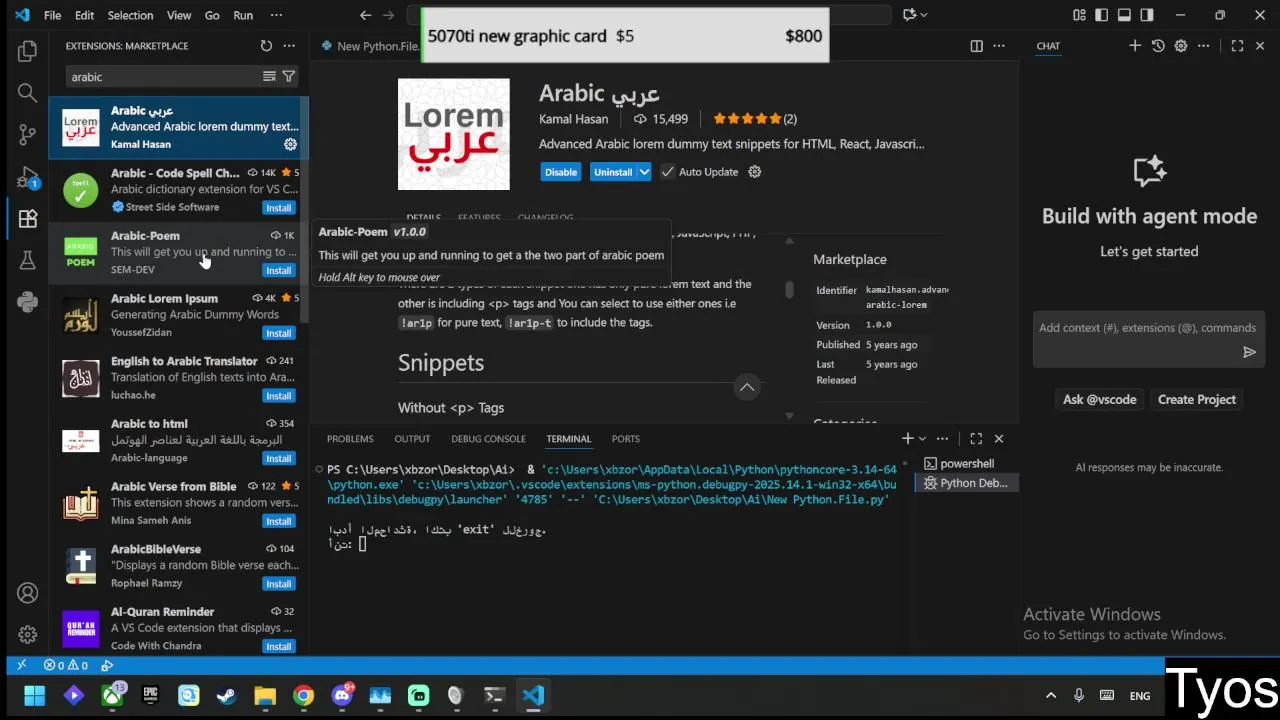Screen dimensions: 1280x720
Task: Toggle the secondary side bar layout
Action: coord(1147,15)
